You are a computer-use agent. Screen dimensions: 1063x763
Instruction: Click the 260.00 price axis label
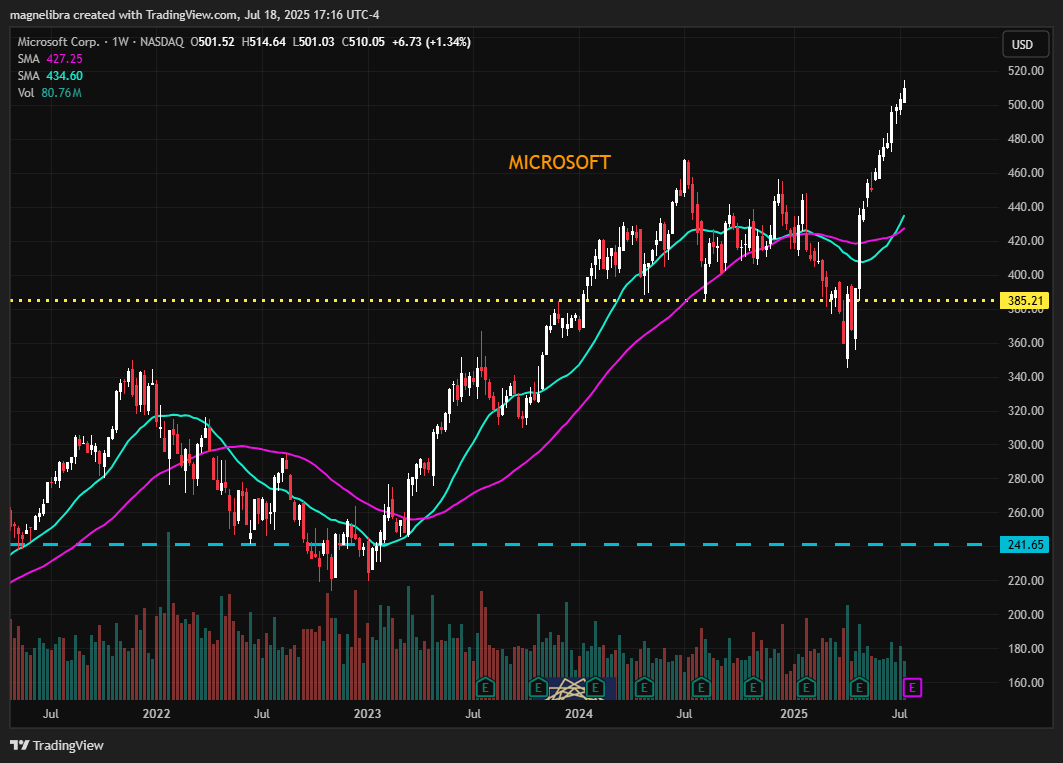pyautogui.click(x=1025, y=513)
